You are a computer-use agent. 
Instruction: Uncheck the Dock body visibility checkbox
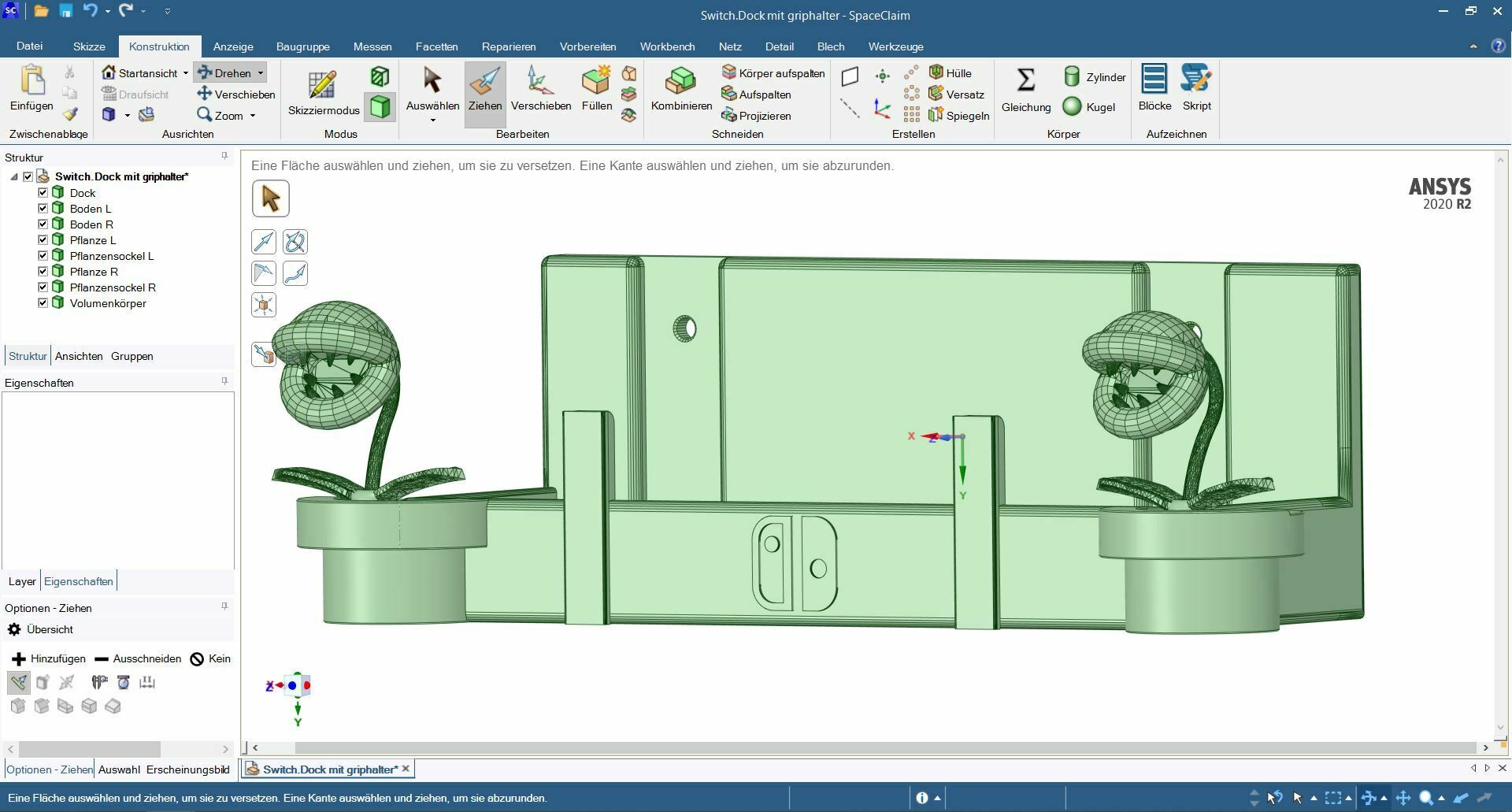click(x=43, y=193)
